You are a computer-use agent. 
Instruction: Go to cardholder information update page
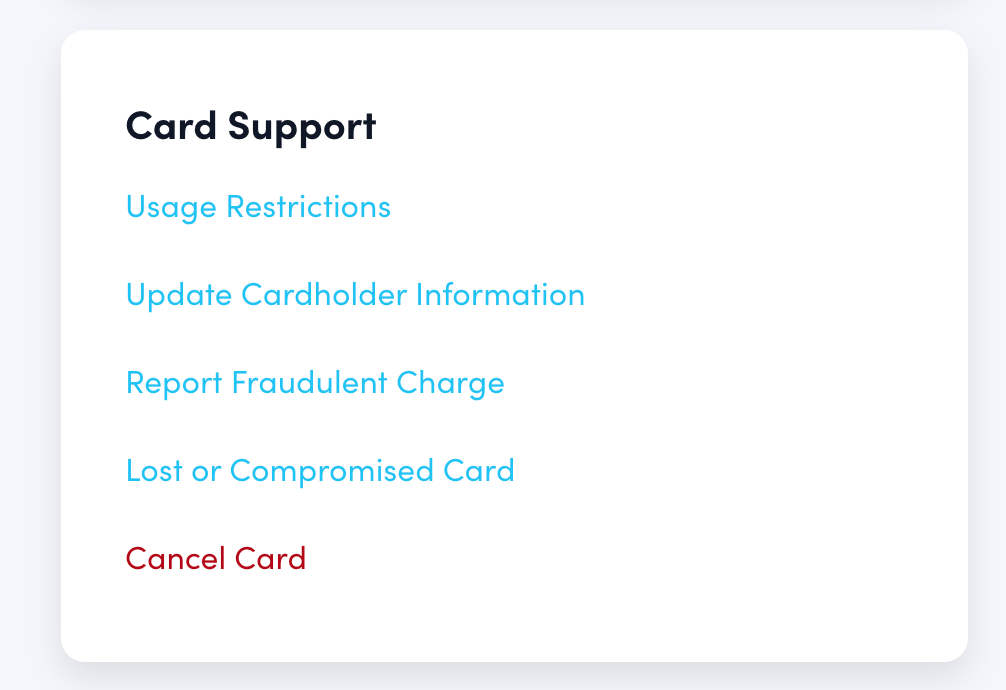point(355,295)
